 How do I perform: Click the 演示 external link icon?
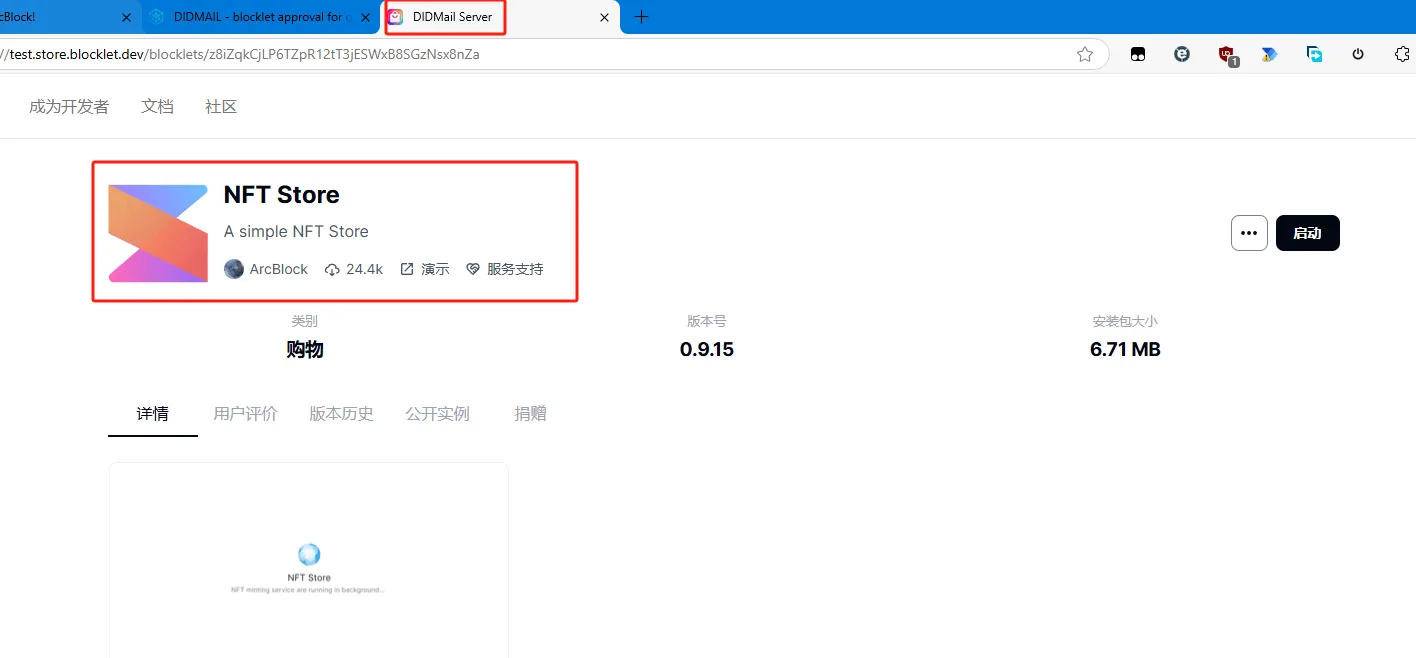[x=407, y=269]
